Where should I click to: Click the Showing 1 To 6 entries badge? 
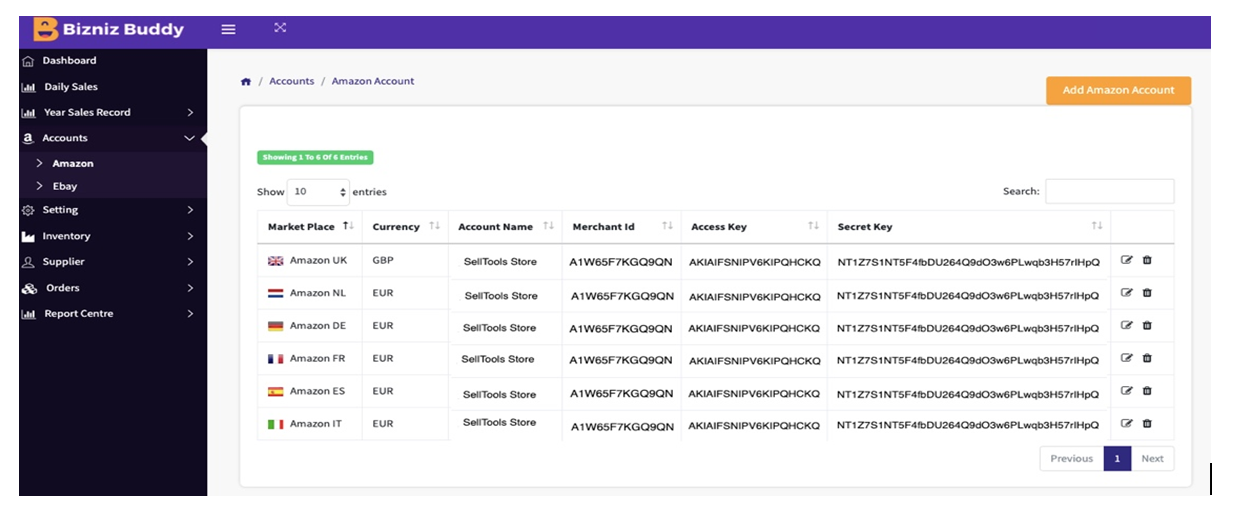point(315,157)
